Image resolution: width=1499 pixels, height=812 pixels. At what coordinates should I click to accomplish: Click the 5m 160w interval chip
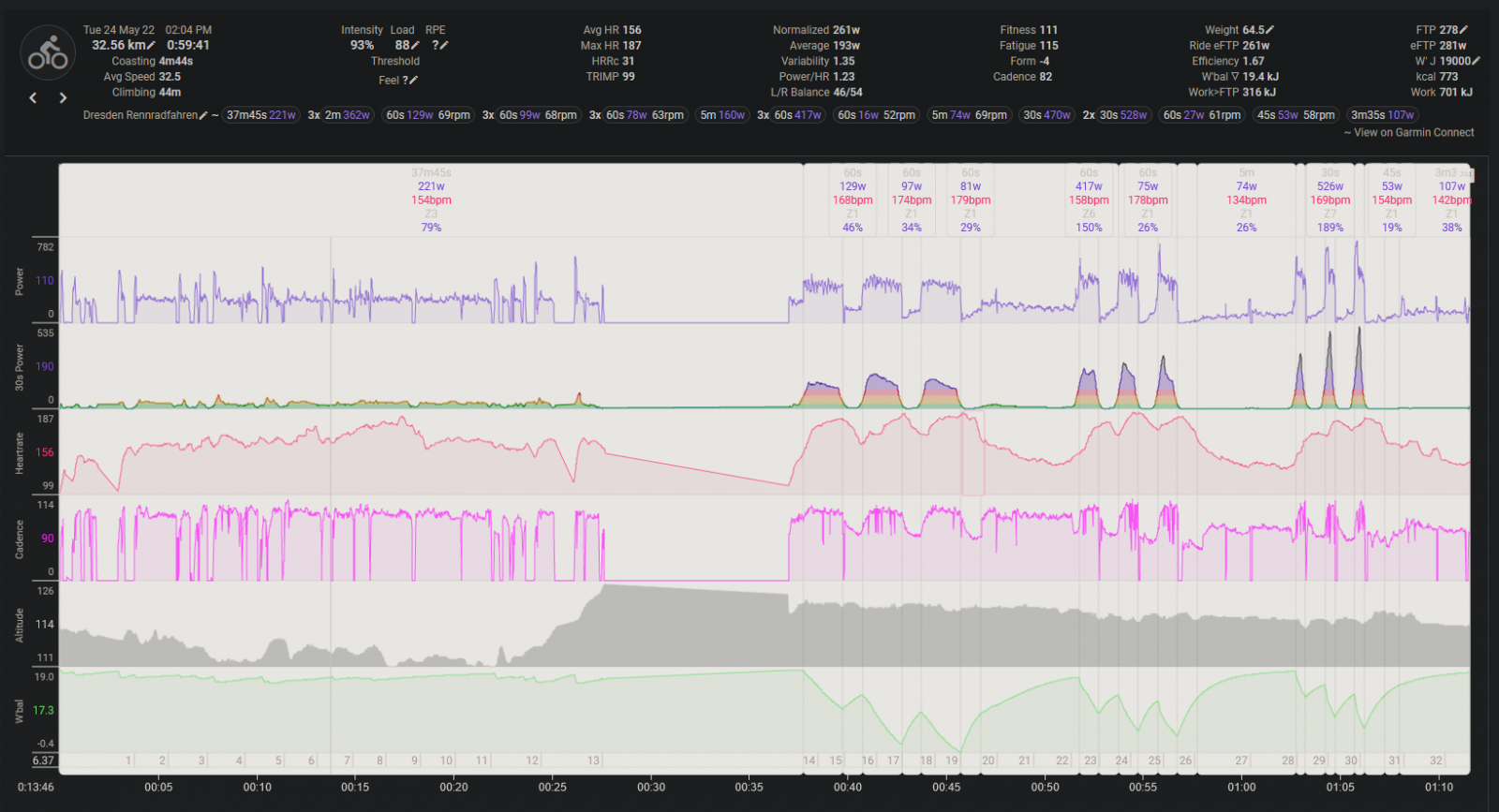[722, 115]
